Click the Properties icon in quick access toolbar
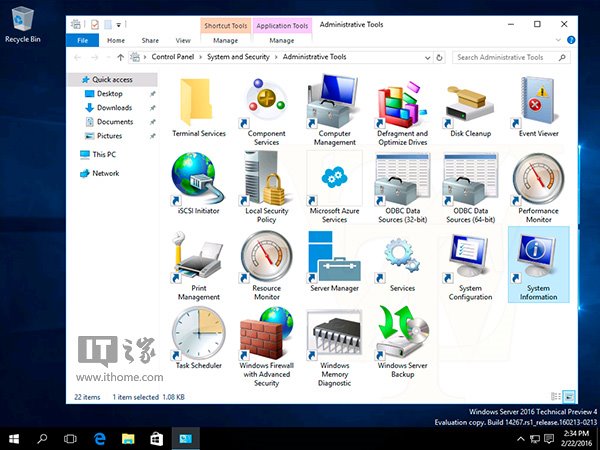This screenshot has width=600, height=450. tap(95, 25)
